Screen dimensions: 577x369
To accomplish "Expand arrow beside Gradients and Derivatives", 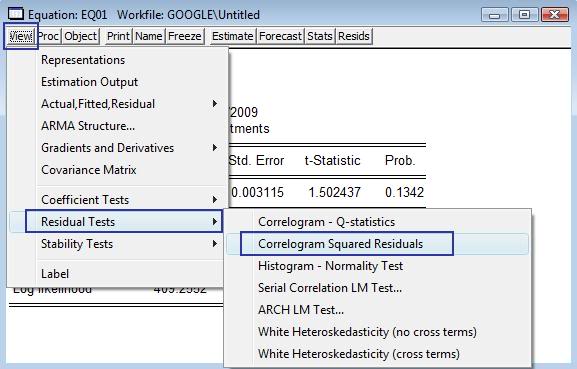I will click(215, 148).
